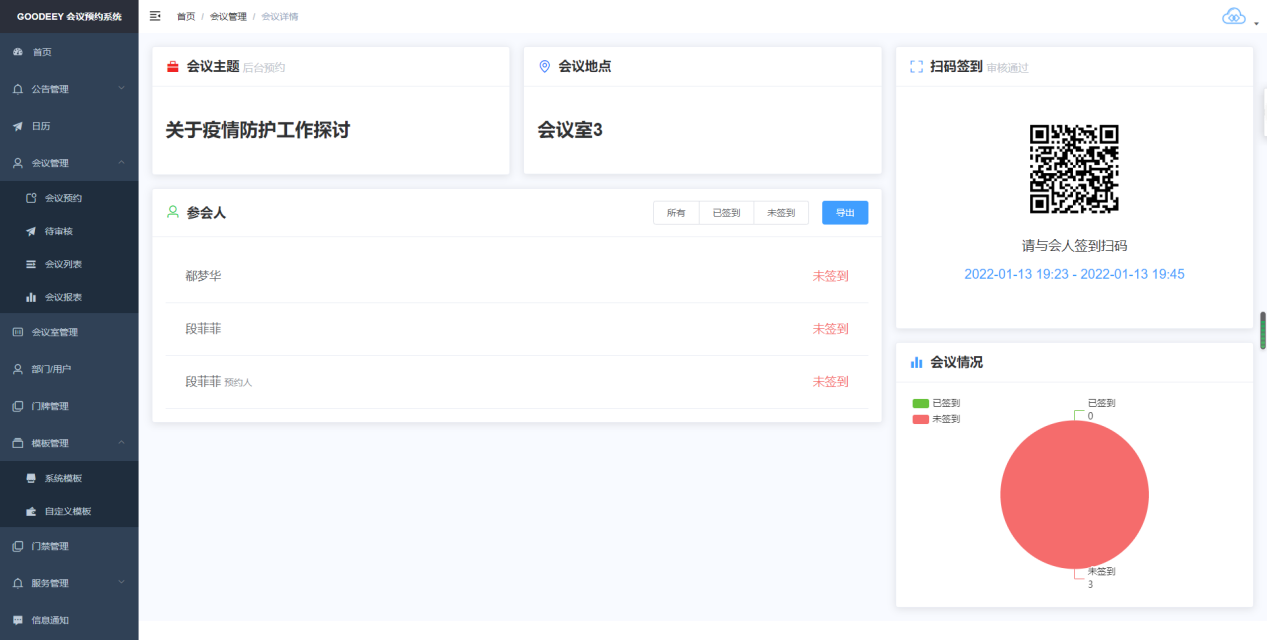Open 首页 in the sidebar
The image size is (1267, 640).
[x=69, y=51]
